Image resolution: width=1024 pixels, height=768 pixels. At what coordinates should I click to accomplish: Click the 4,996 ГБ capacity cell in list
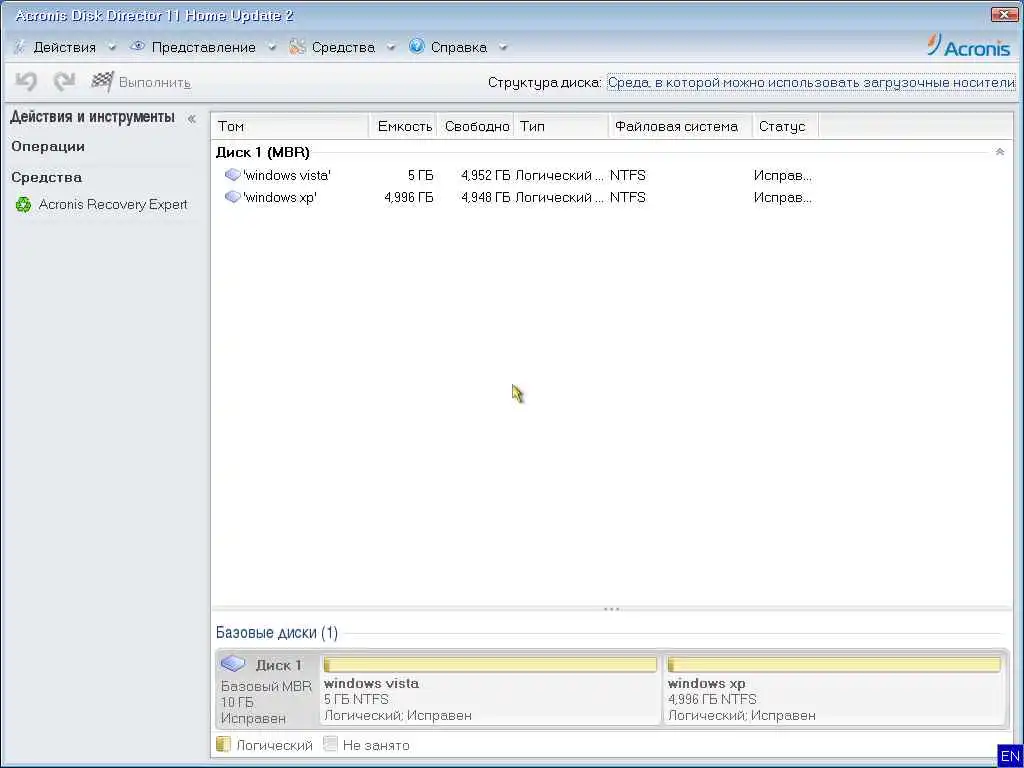408,197
